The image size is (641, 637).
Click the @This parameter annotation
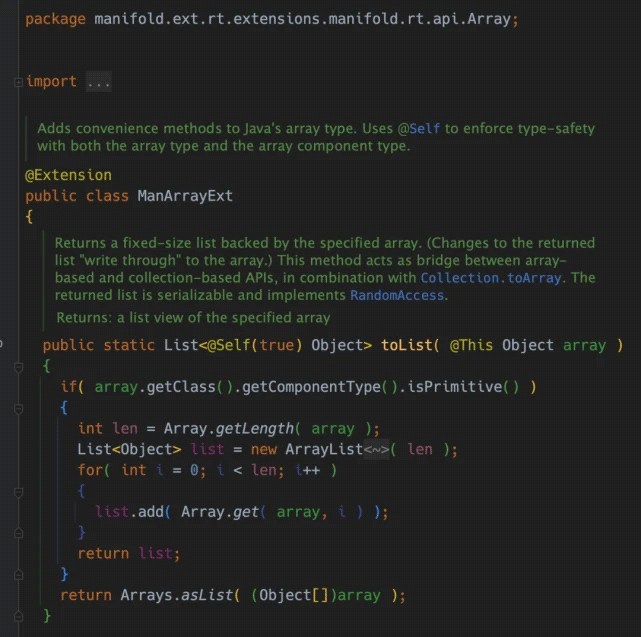[x=471, y=345]
